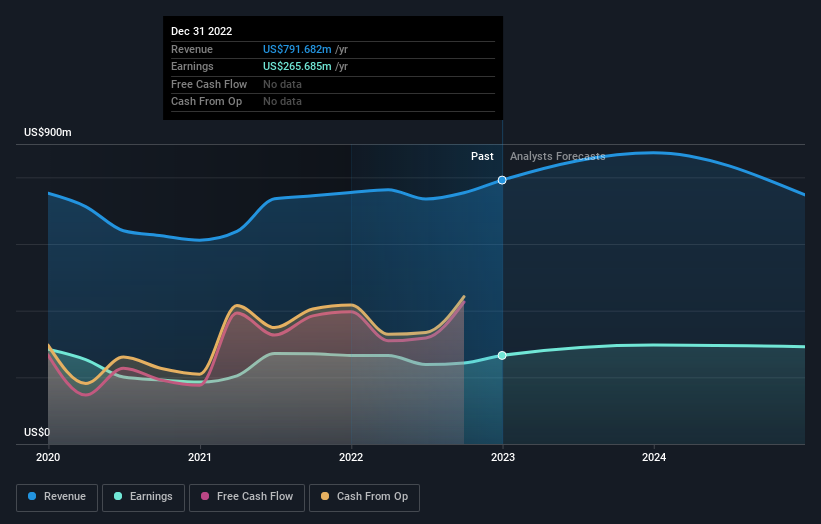
Task: Click the Earnings row label in tooltip
Action: pos(192,66)
